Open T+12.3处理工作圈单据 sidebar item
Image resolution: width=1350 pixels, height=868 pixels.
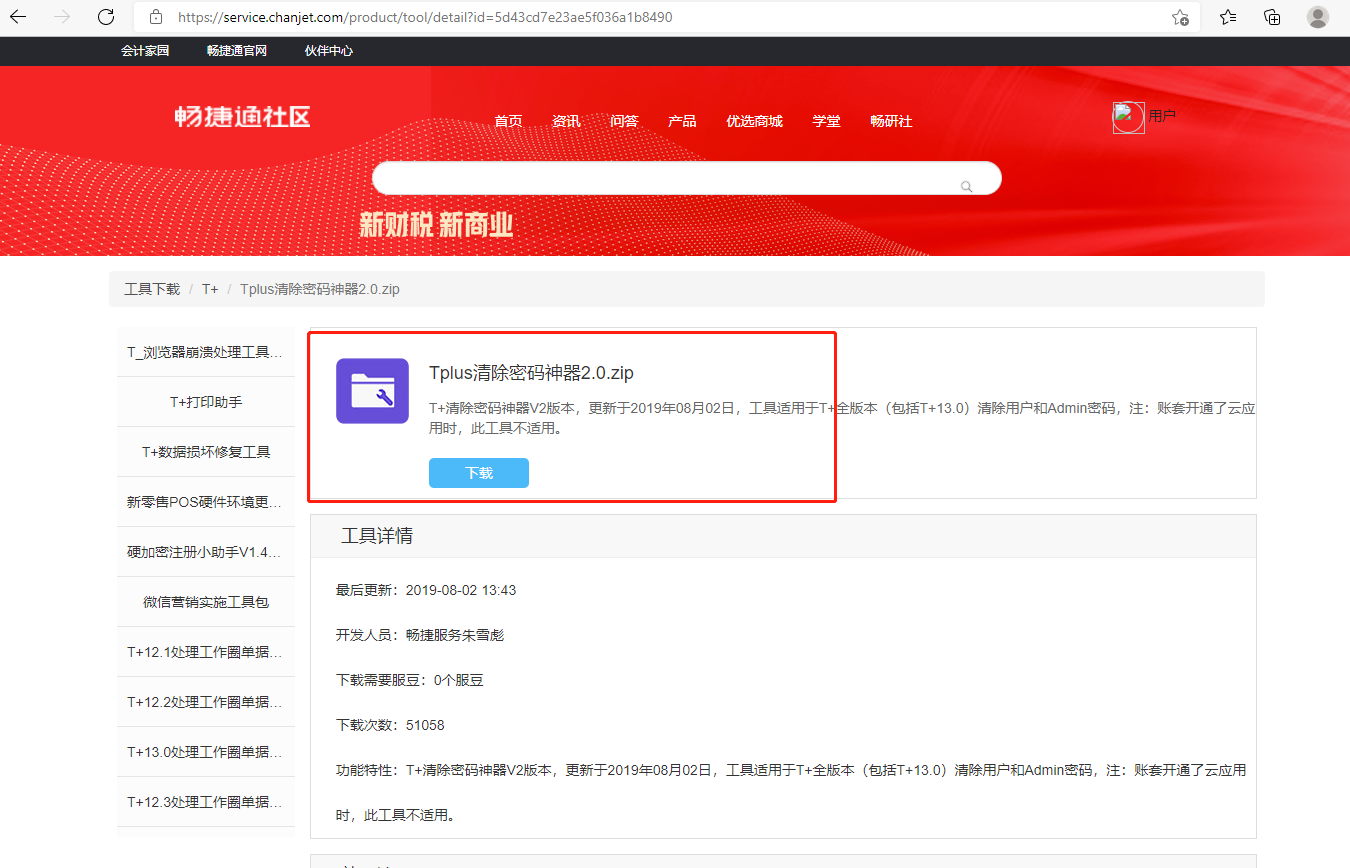pyautogui.click(x=206, y=802)
